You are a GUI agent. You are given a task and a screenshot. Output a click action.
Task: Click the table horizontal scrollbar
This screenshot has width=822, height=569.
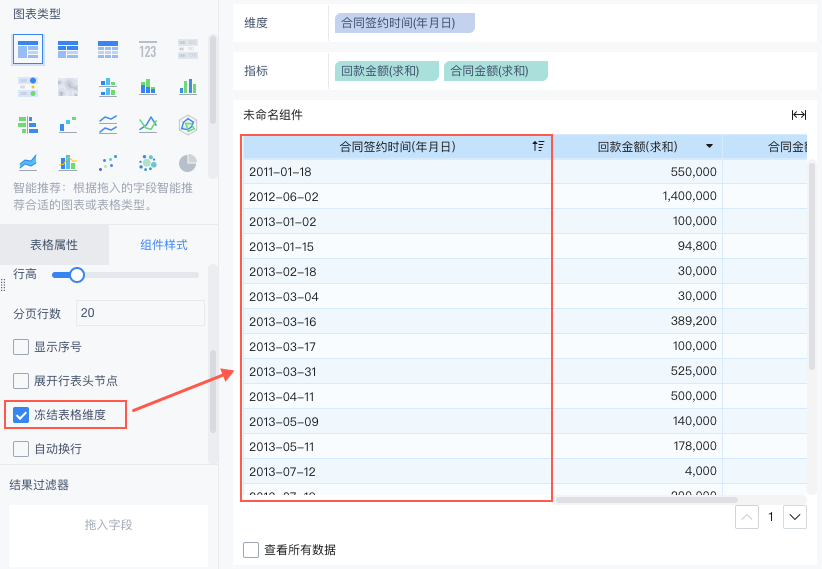tap(646, 500)
